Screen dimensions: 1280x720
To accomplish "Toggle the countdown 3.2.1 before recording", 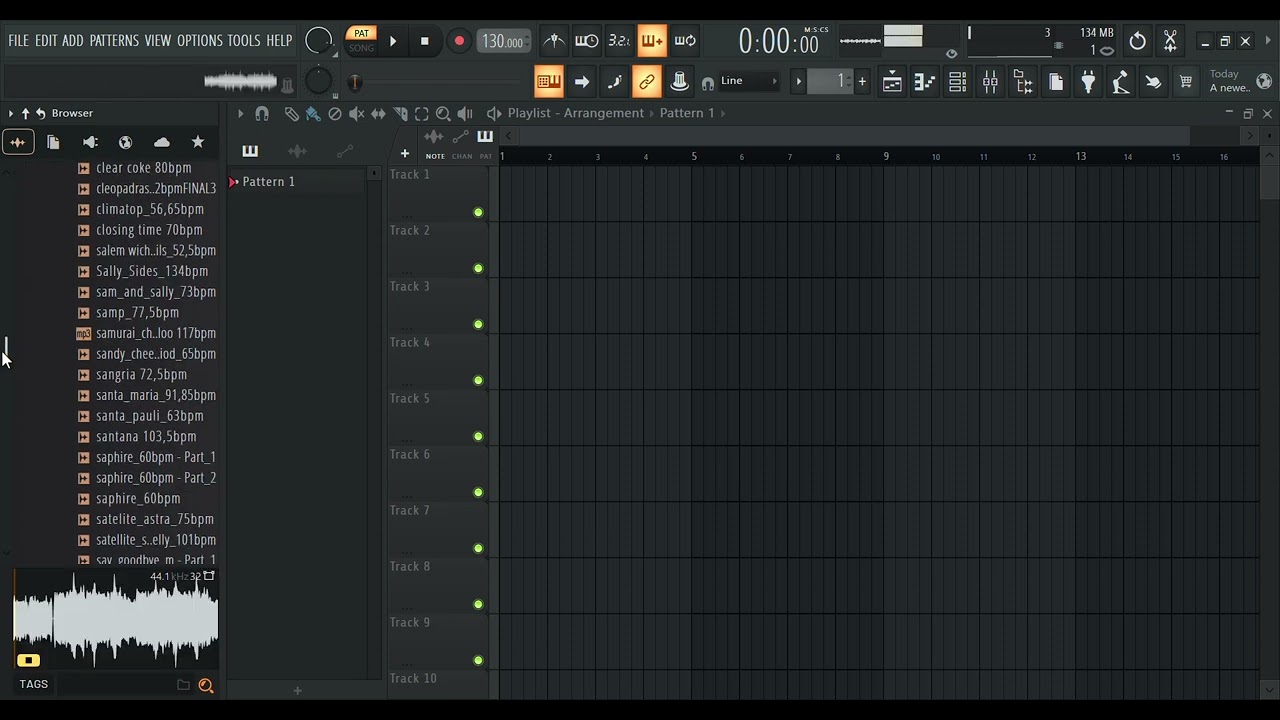I will 619,41.
